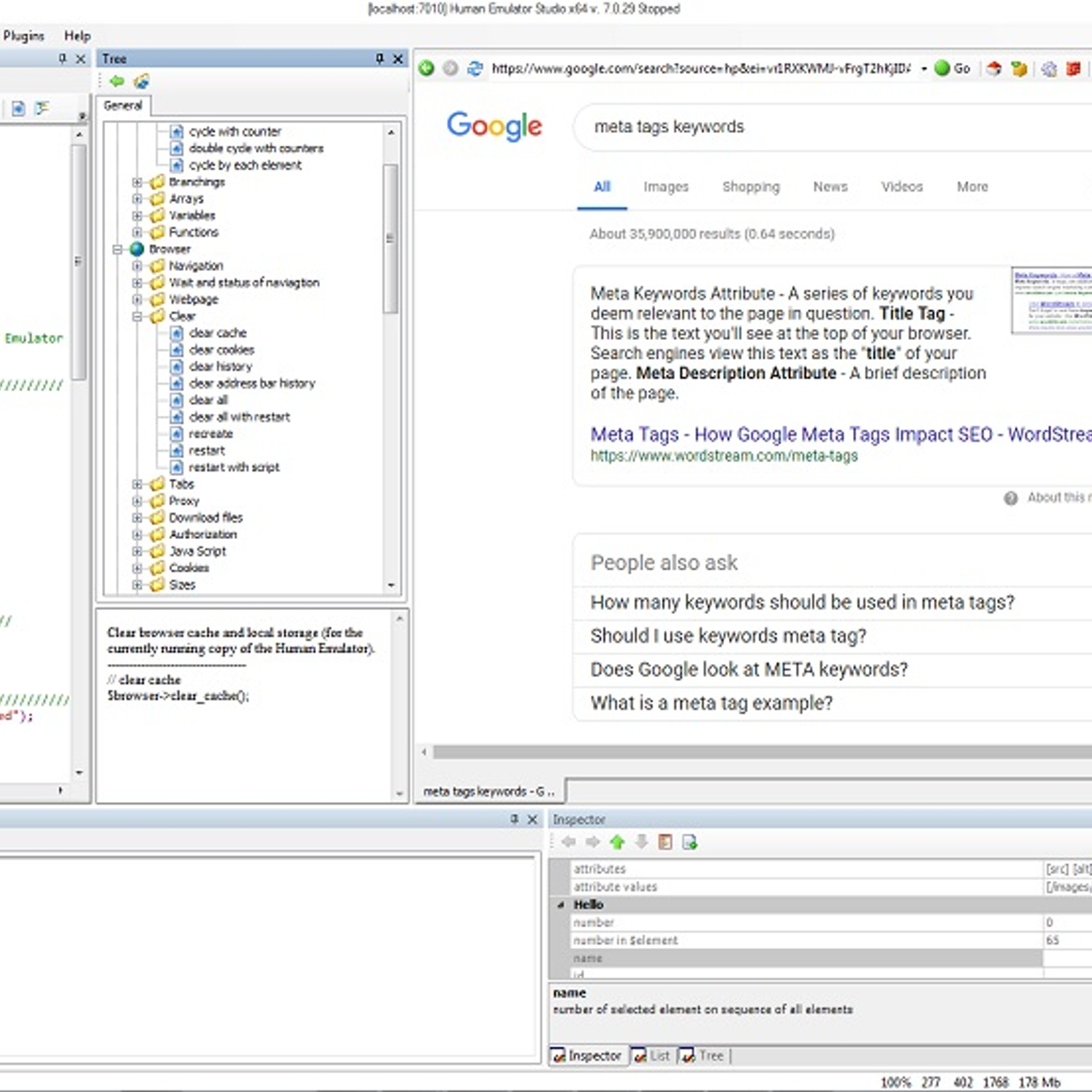
Task: Click 'Should I use keywords meta tag?' question
Action: [728, 635]
